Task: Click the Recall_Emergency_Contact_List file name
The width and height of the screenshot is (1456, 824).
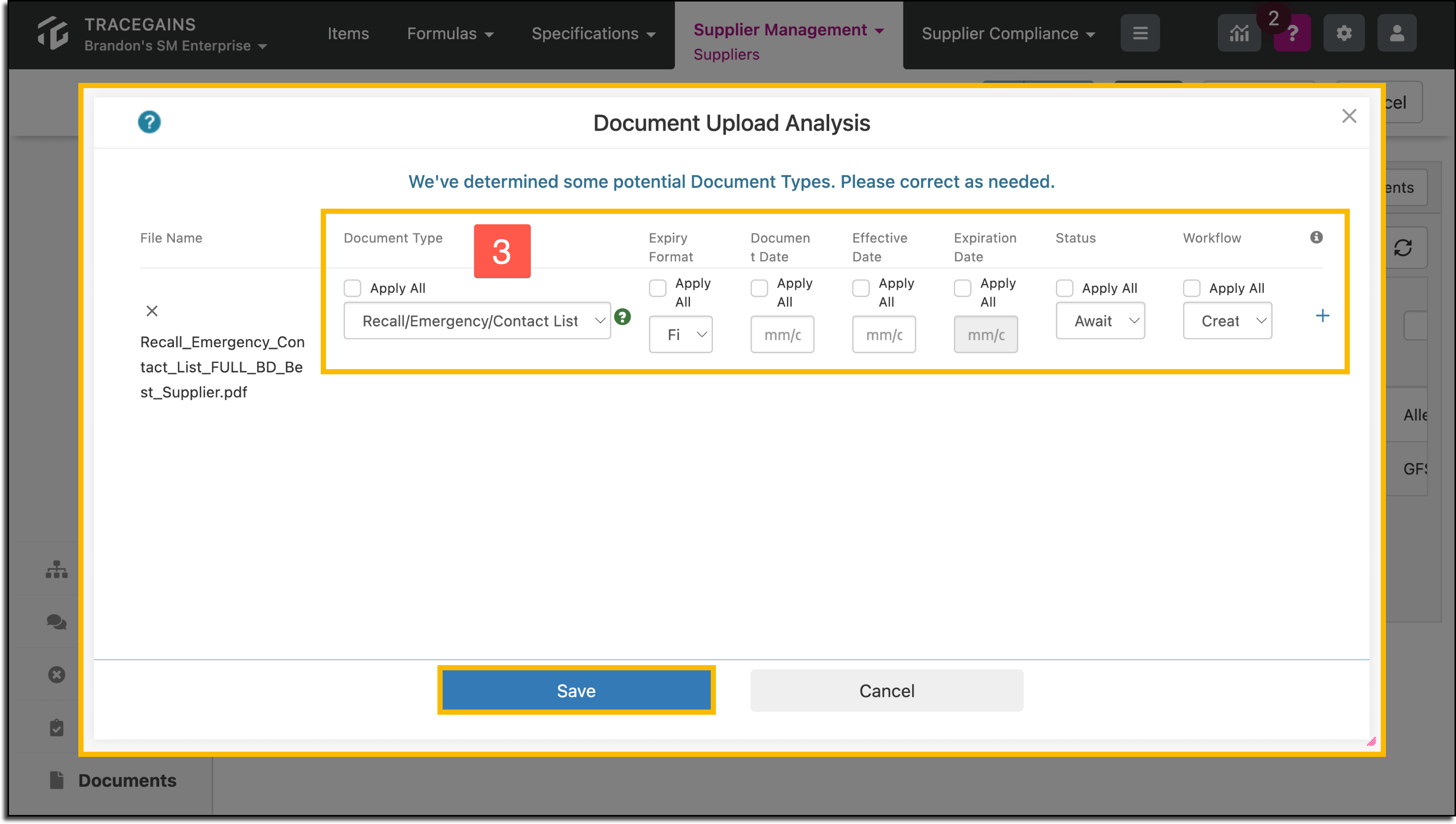Action: (x=222, y=367)
